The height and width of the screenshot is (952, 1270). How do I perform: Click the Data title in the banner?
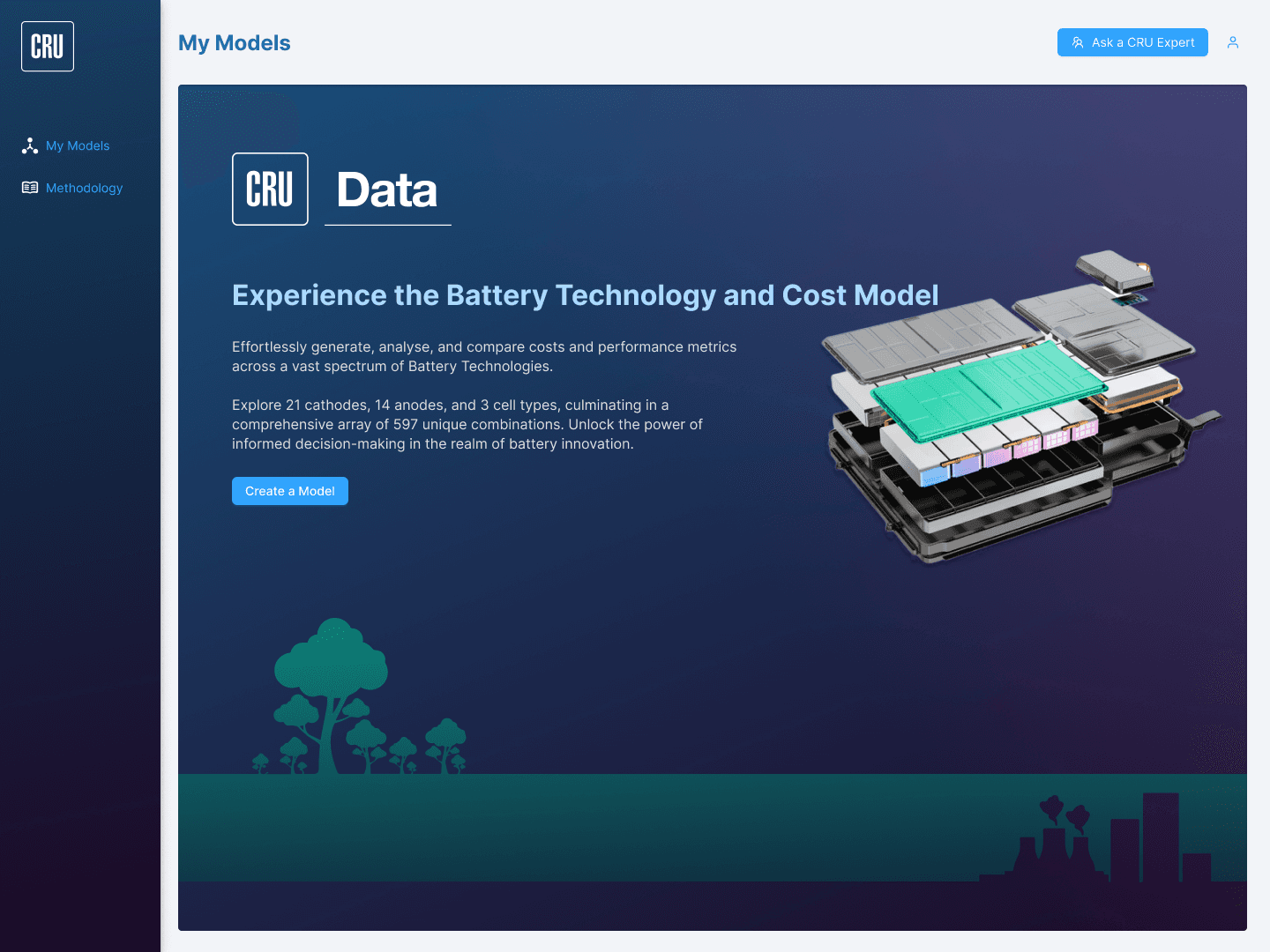(387, 190)
